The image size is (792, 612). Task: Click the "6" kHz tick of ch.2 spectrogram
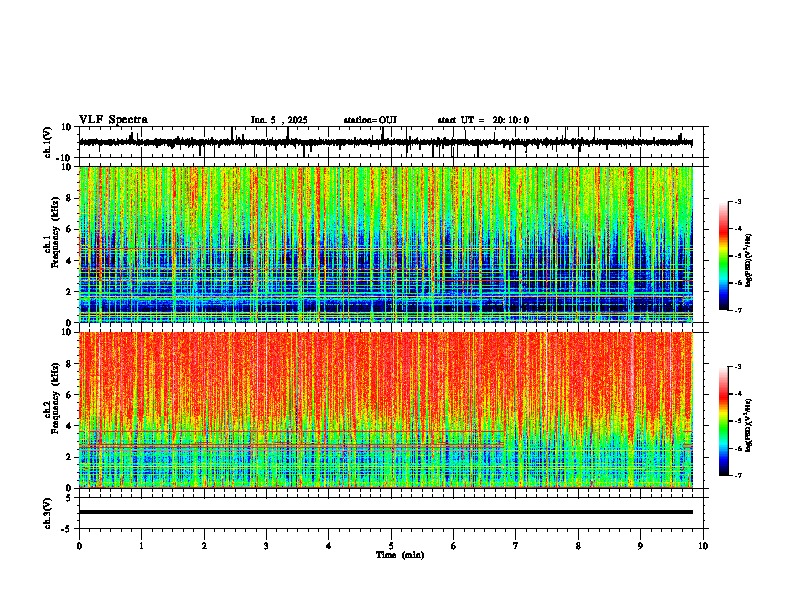69,394
